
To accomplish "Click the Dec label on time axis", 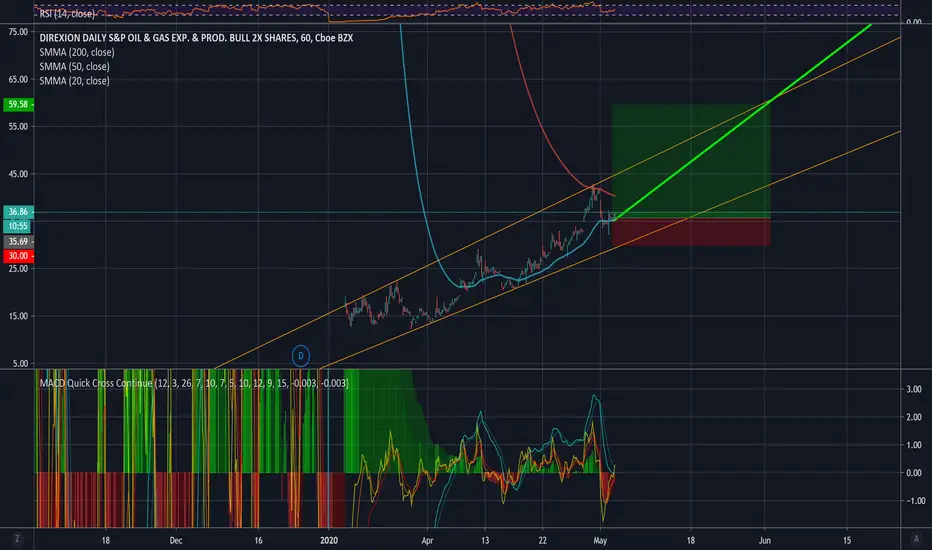I will click(175, 540).
